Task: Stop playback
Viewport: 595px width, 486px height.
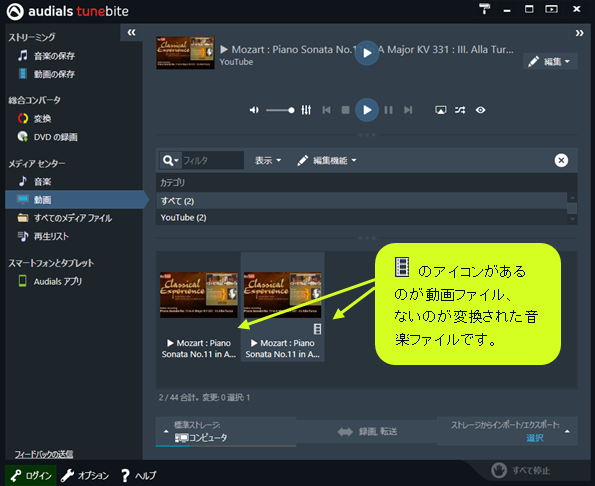Action: coord(345,110)
